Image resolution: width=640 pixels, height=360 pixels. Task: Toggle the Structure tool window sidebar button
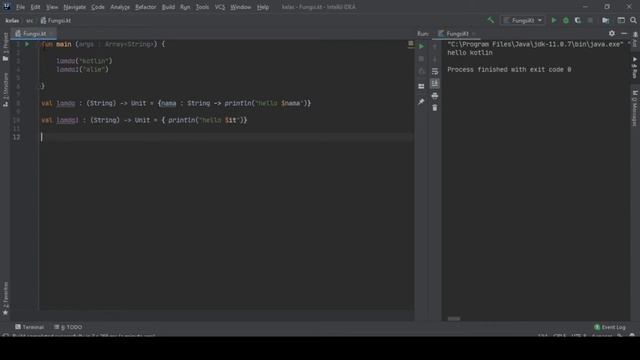pos(5,90)
